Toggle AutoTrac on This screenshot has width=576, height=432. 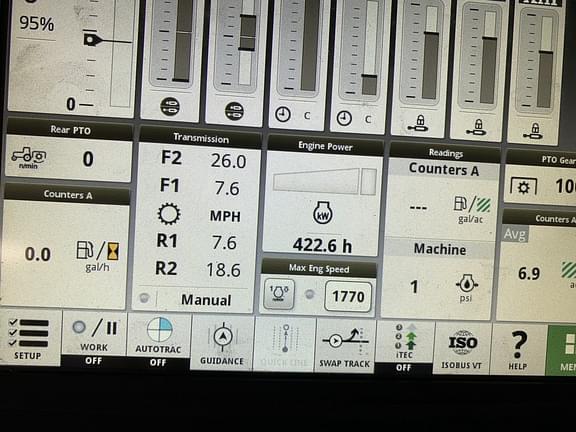pyautogui.click(x=158, y=340)
